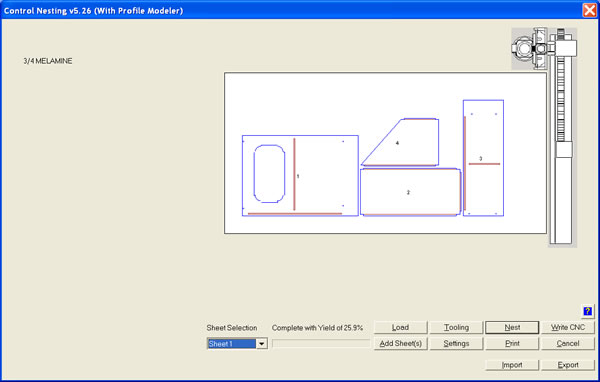
Task: Click the Print button
Action: click(x=512, y=343)
